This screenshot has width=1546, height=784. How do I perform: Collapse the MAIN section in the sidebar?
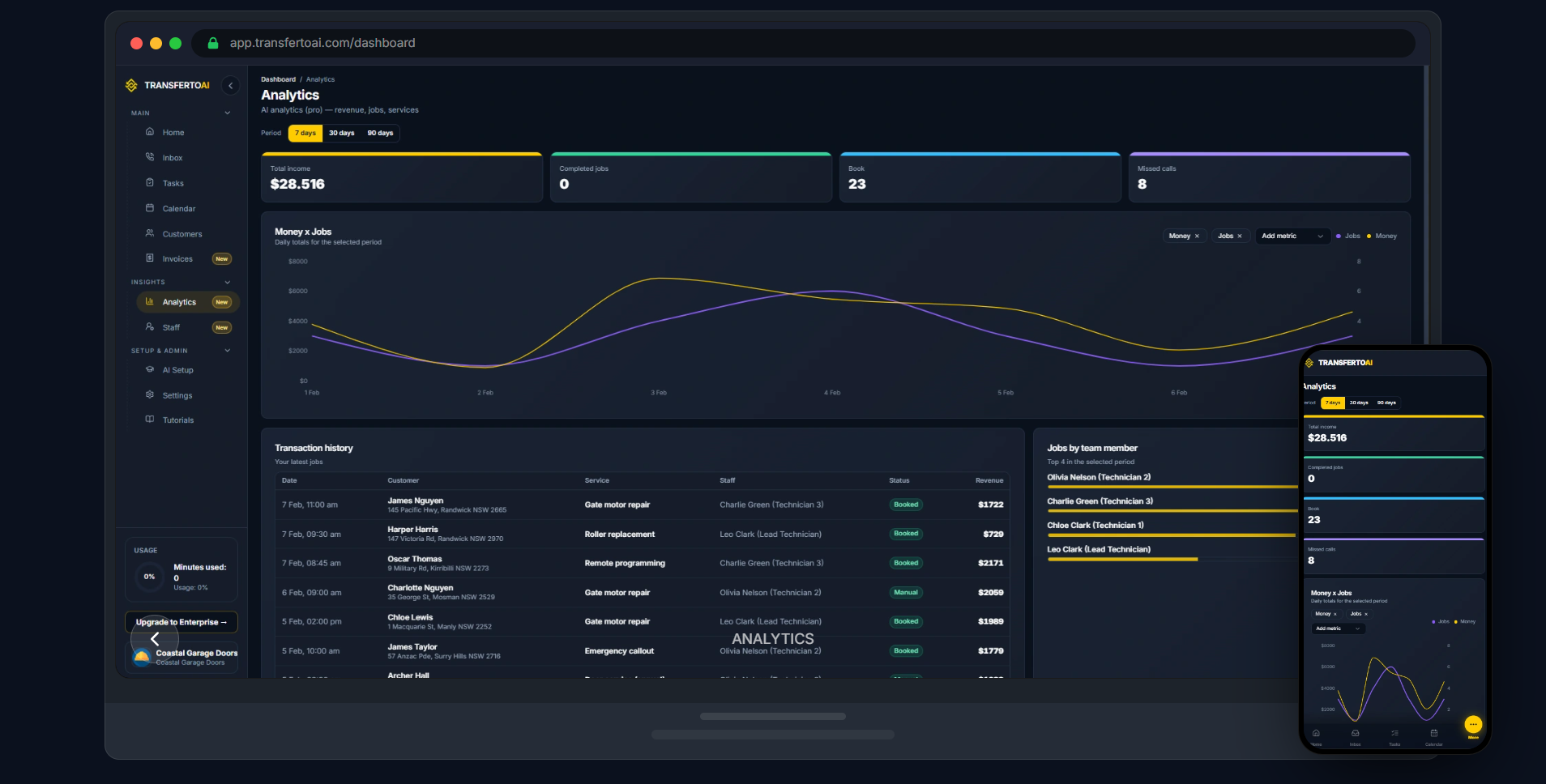(x=228, y=113)
